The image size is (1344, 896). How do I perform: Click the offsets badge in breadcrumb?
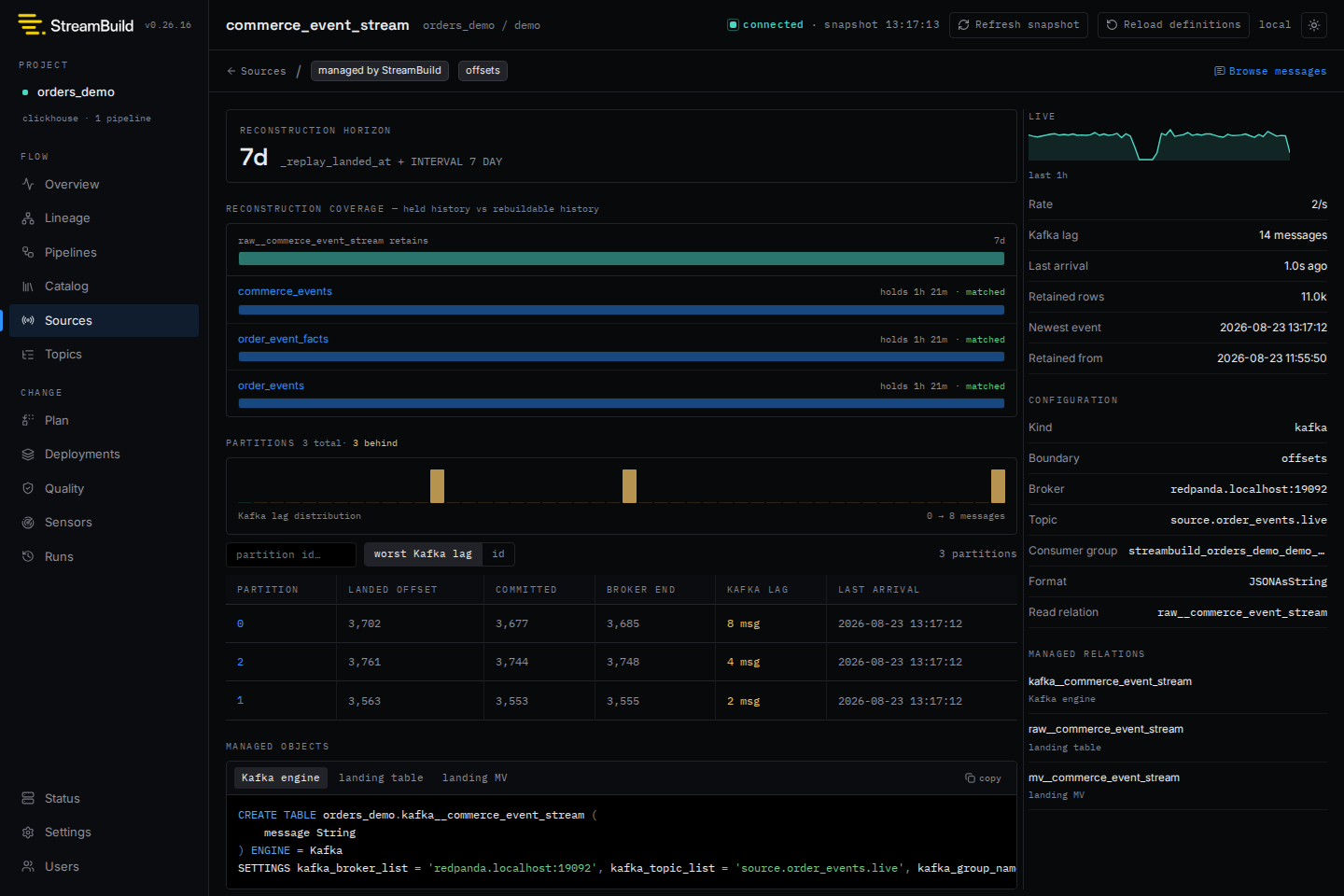click(x=483, y=71)
